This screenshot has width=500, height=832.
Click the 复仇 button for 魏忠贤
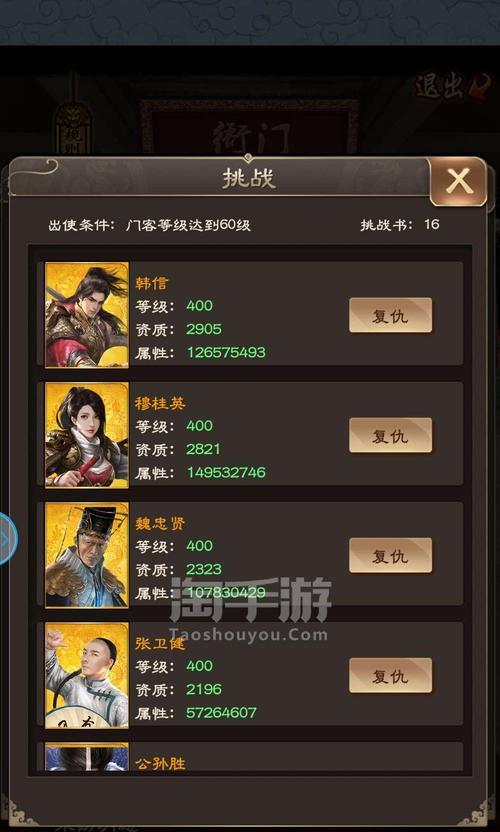coord(390,555)
